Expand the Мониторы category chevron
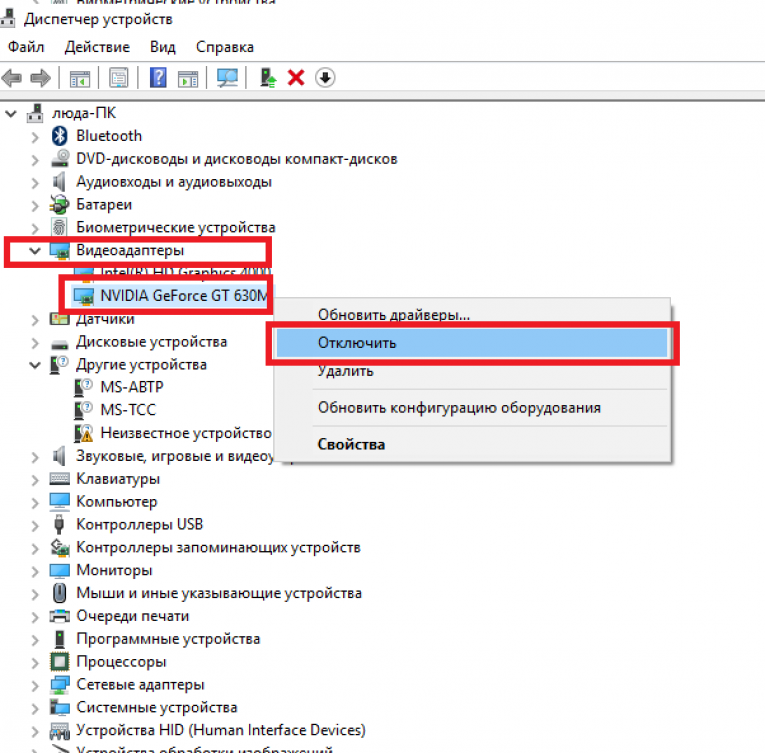 [35, 571]
